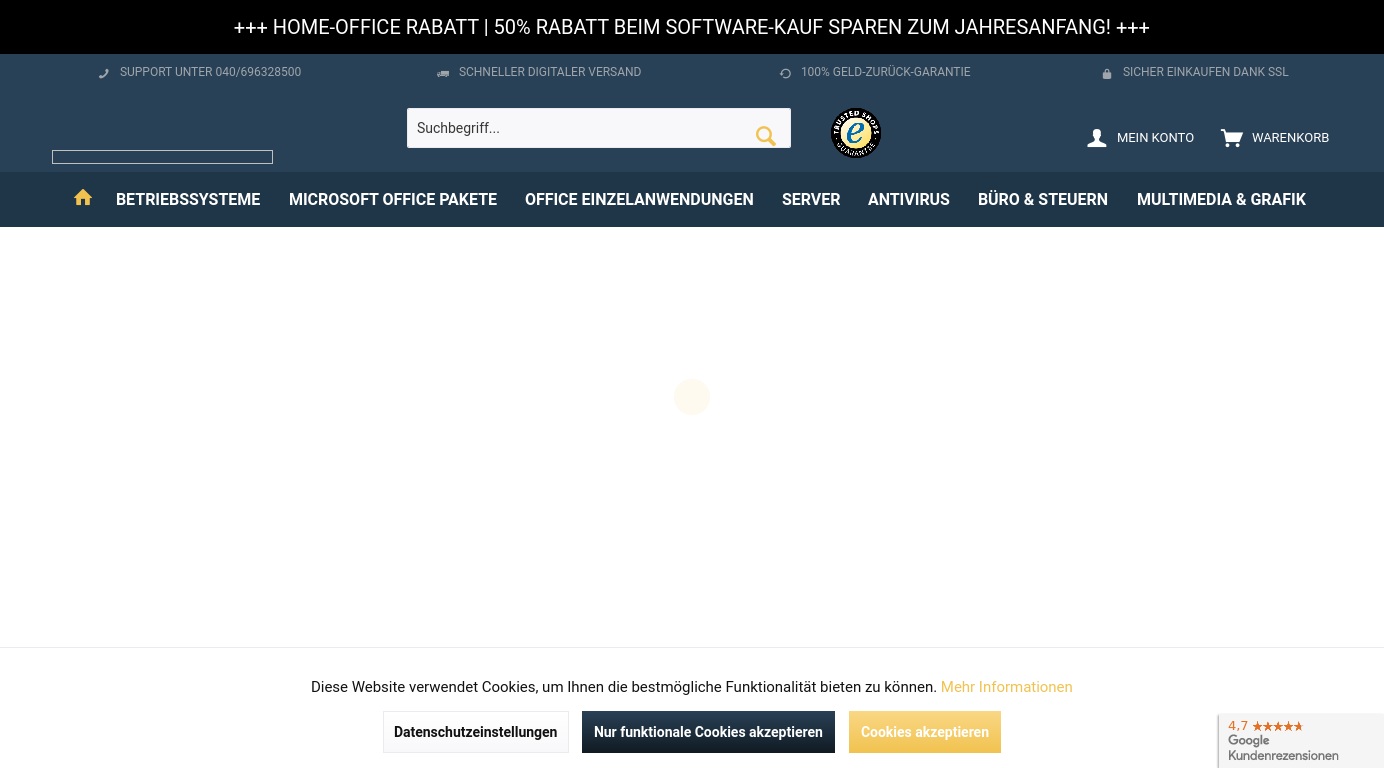Click the delivery truck icon
The image size is (1384, 768).
443,73
